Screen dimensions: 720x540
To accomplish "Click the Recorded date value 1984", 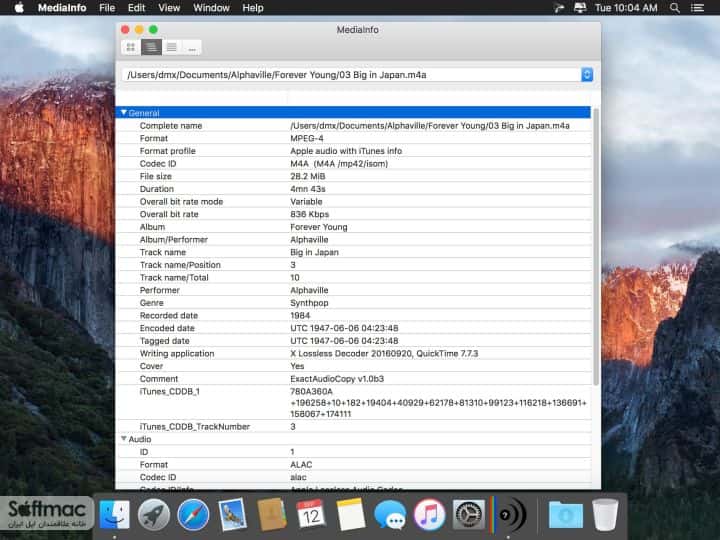I will coord(300,315).
